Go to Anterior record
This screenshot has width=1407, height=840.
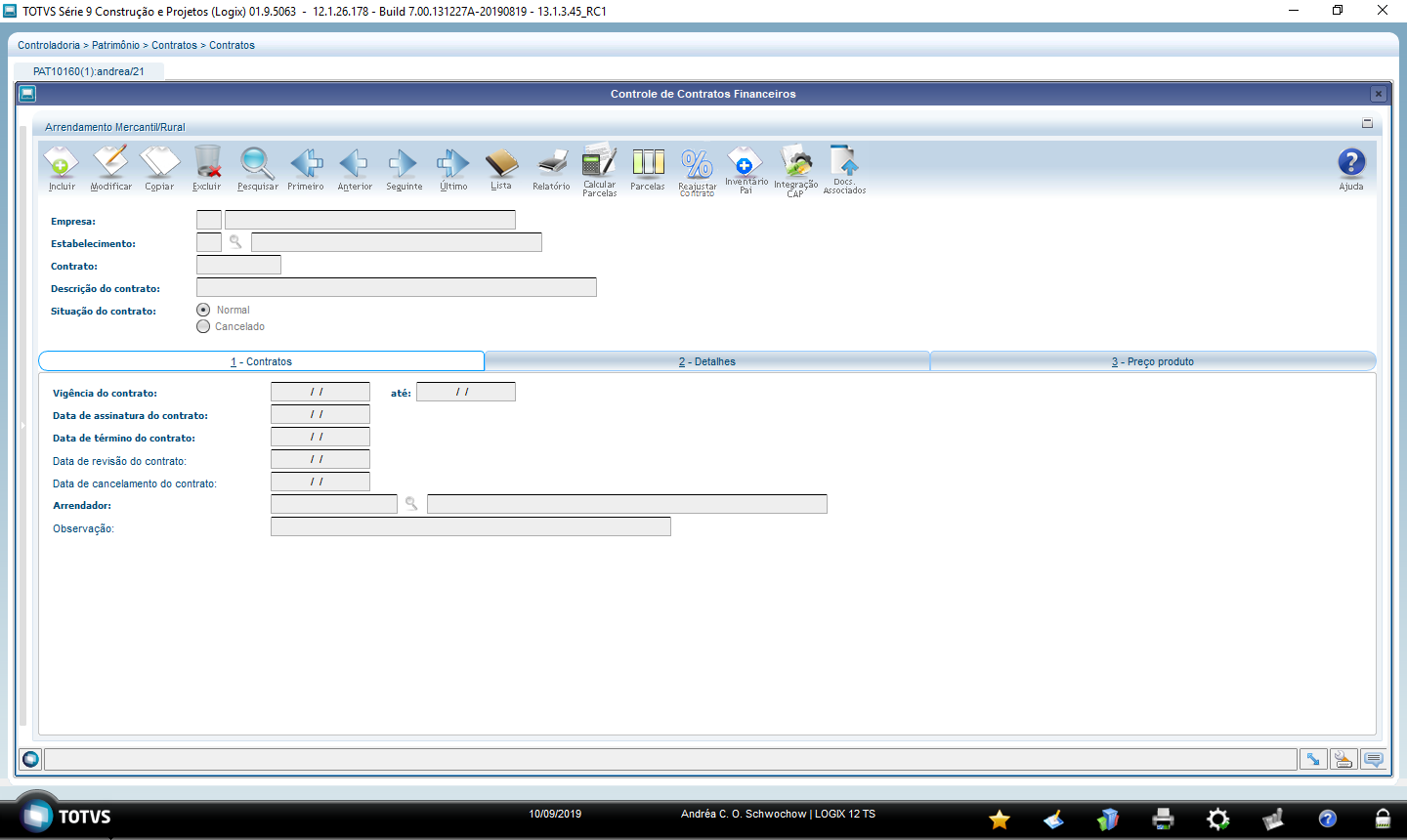(x=355, y=168)
